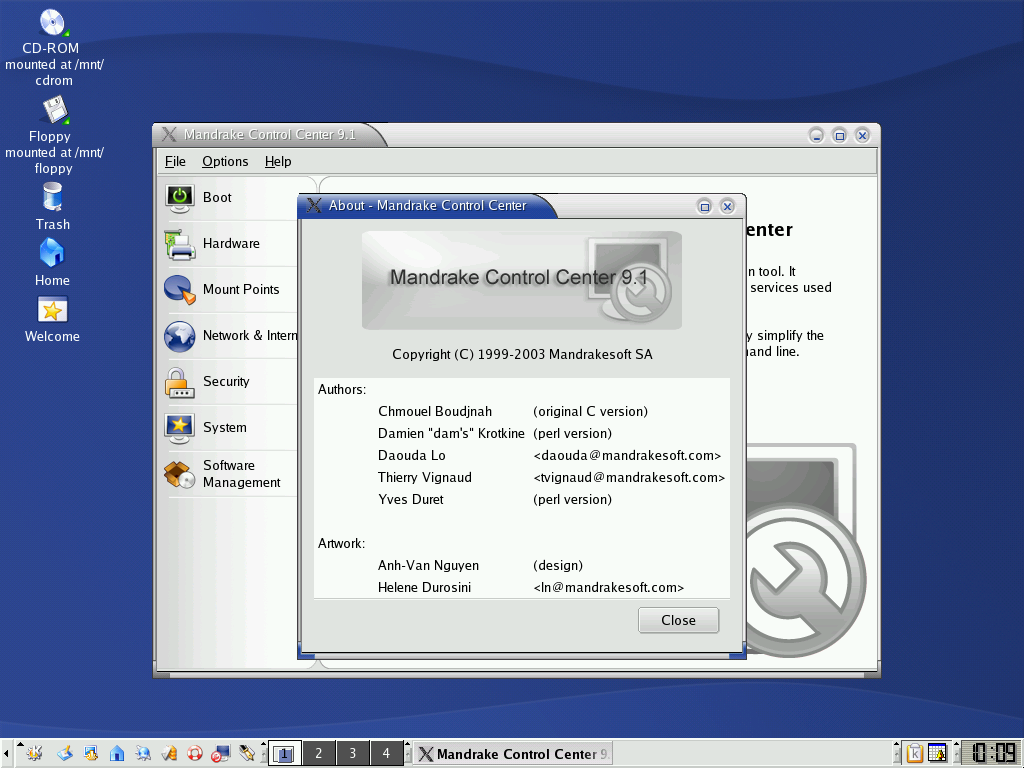
Task: Click the panel icon after Konqueror
Action: pos(169,753)
